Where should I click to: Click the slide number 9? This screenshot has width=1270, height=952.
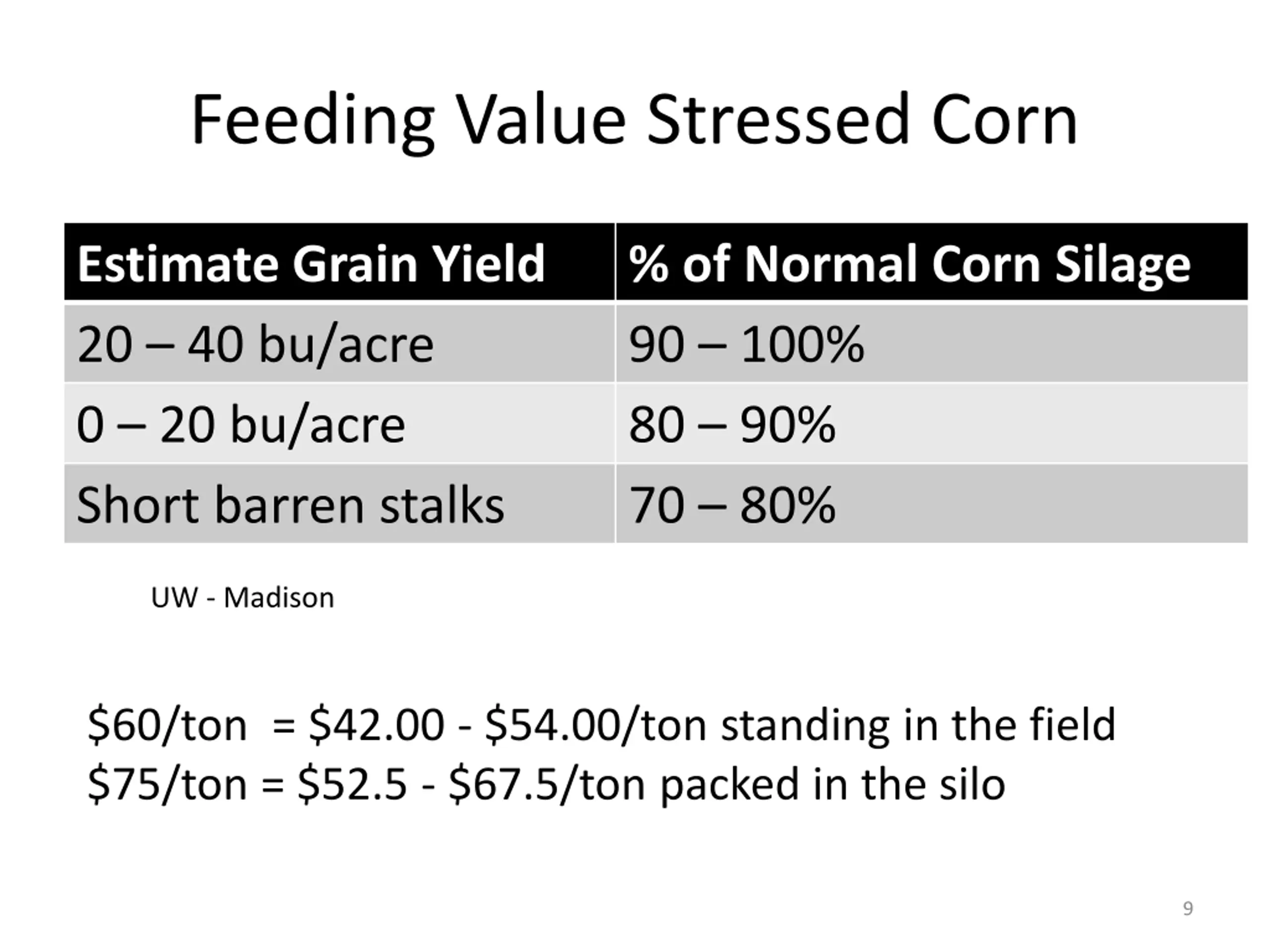[1188, 908]
